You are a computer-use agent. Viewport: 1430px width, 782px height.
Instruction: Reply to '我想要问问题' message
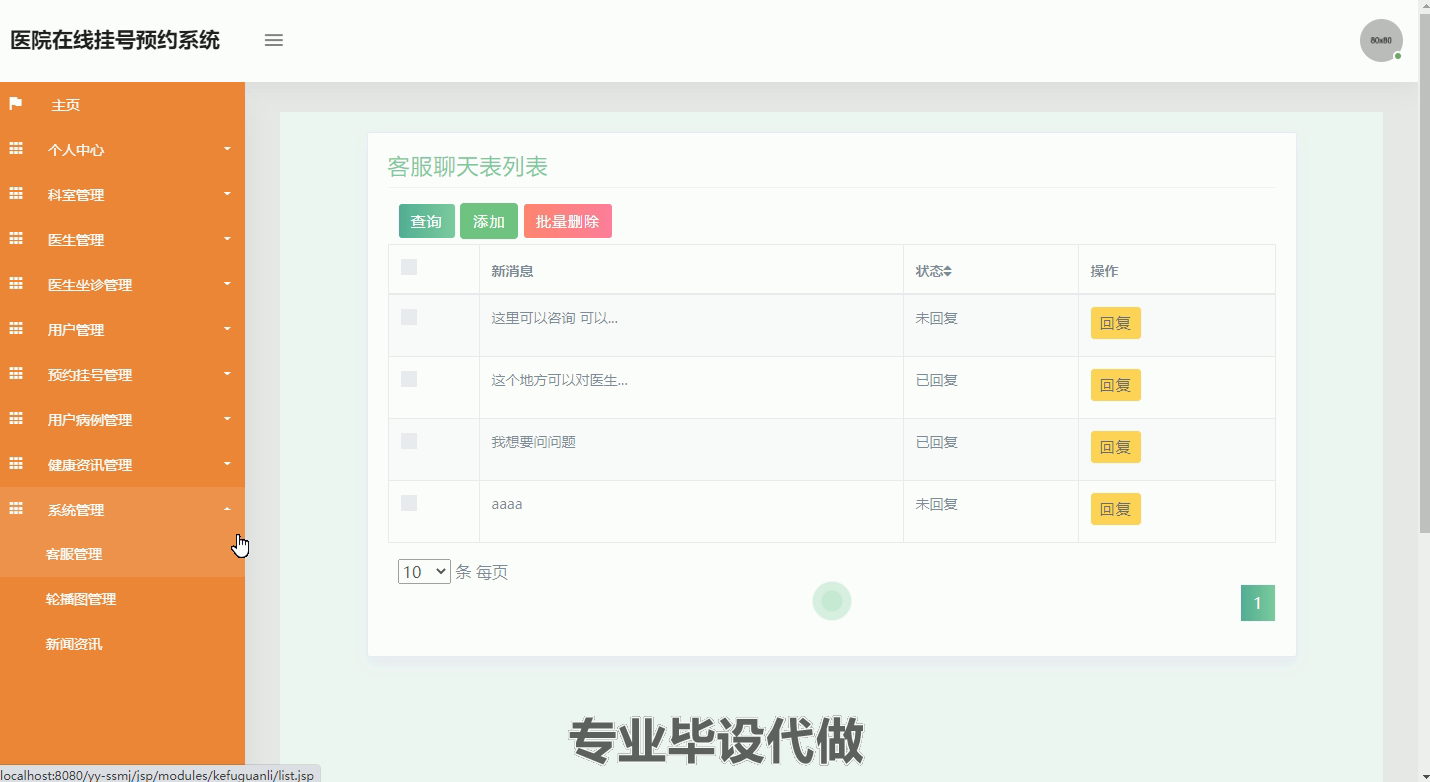1115,447
